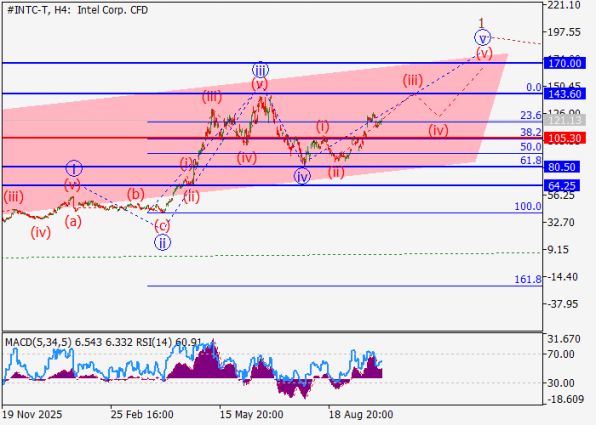
Task: Select the Fibonacci 100.0 level label
Action: pyautogui.click(x=528, y=206)
